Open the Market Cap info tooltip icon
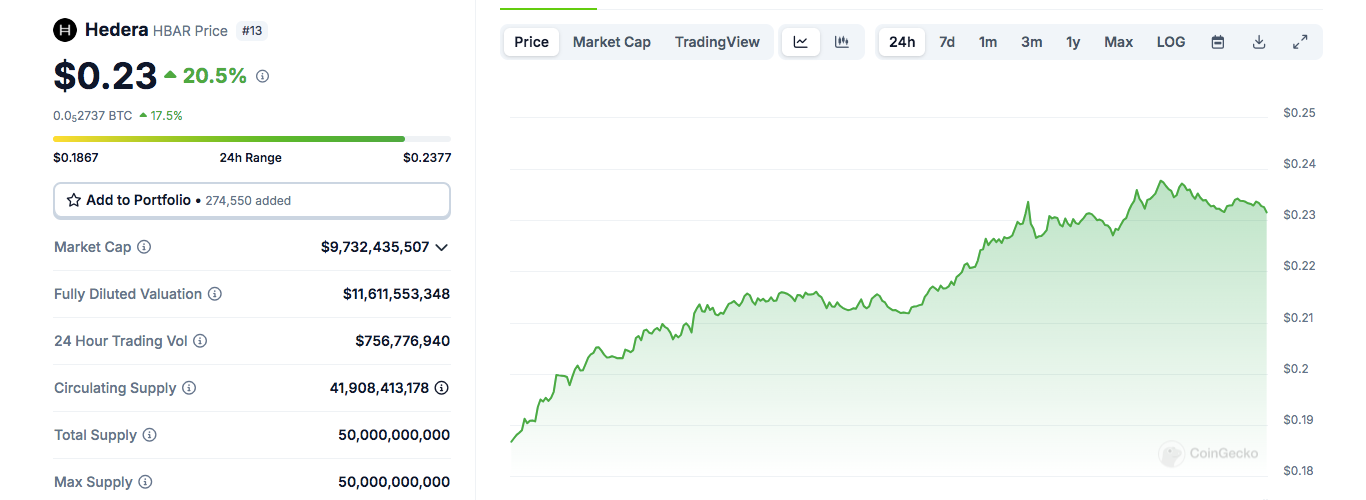 coord(144,247)
